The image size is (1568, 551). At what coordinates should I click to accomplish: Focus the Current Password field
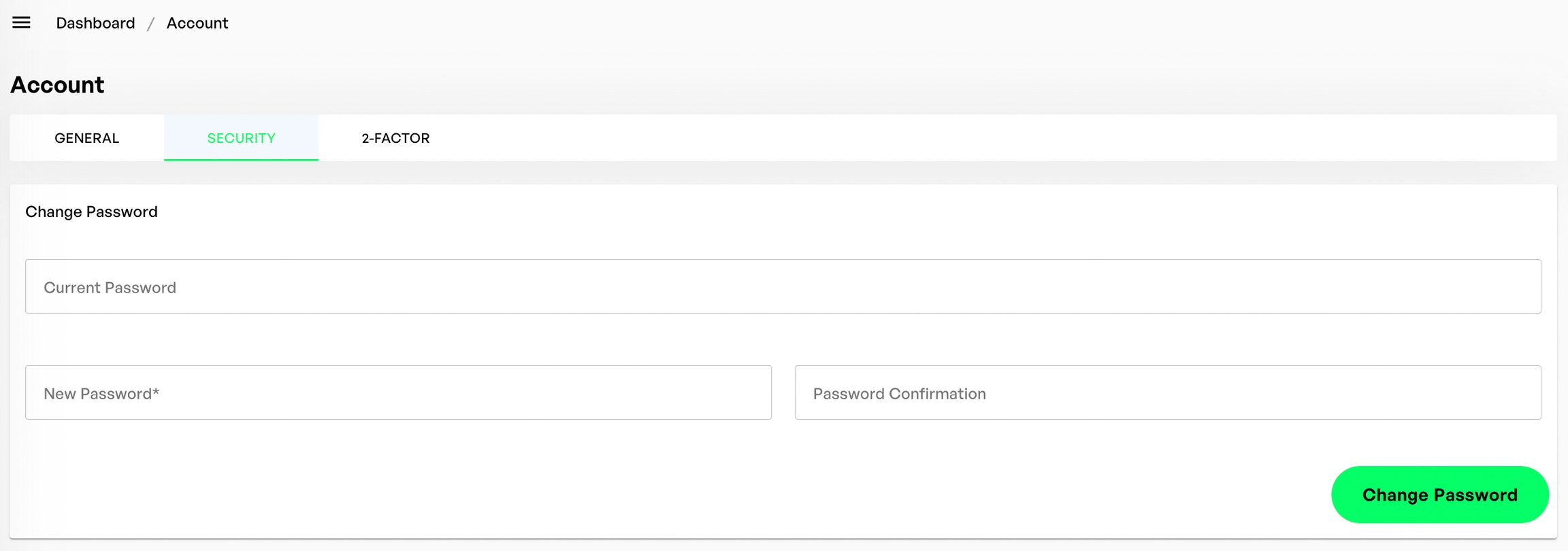click(x=783, y=286)
